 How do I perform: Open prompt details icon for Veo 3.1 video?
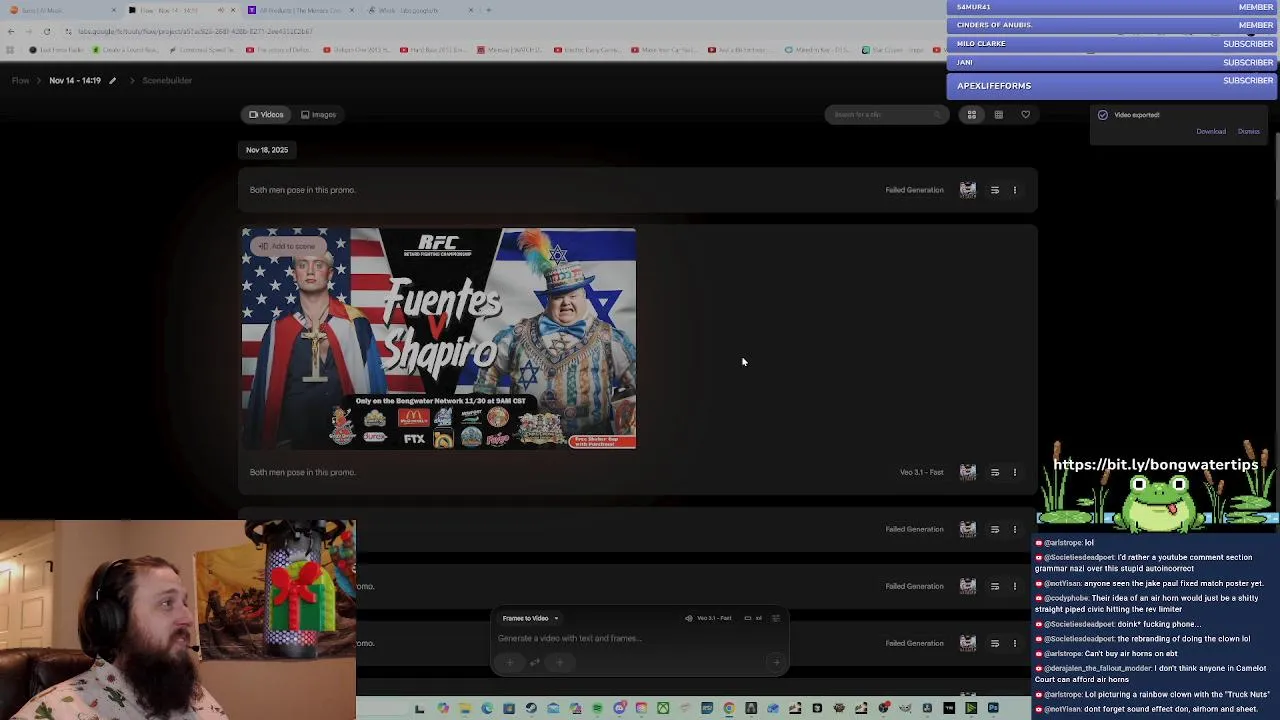pos(994,472)
